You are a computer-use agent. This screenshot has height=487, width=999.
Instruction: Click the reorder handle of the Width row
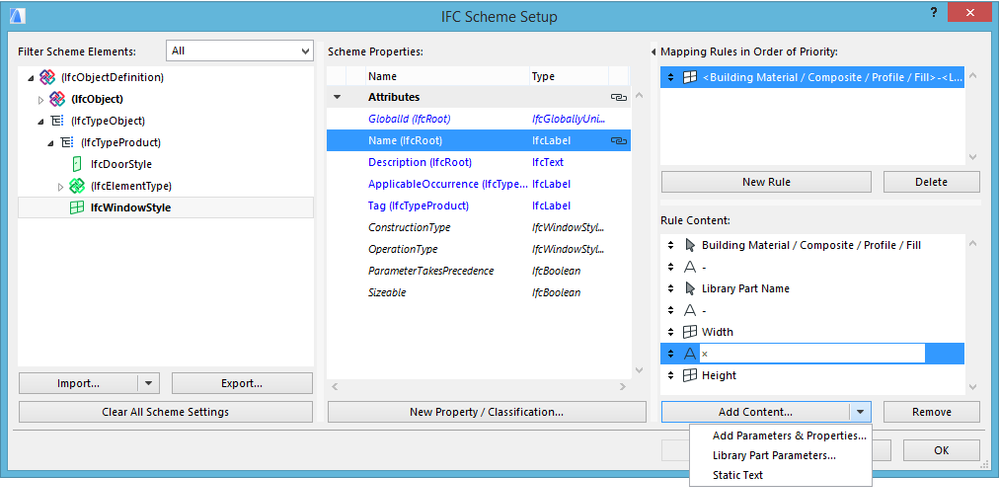click(x=670, y=331)
